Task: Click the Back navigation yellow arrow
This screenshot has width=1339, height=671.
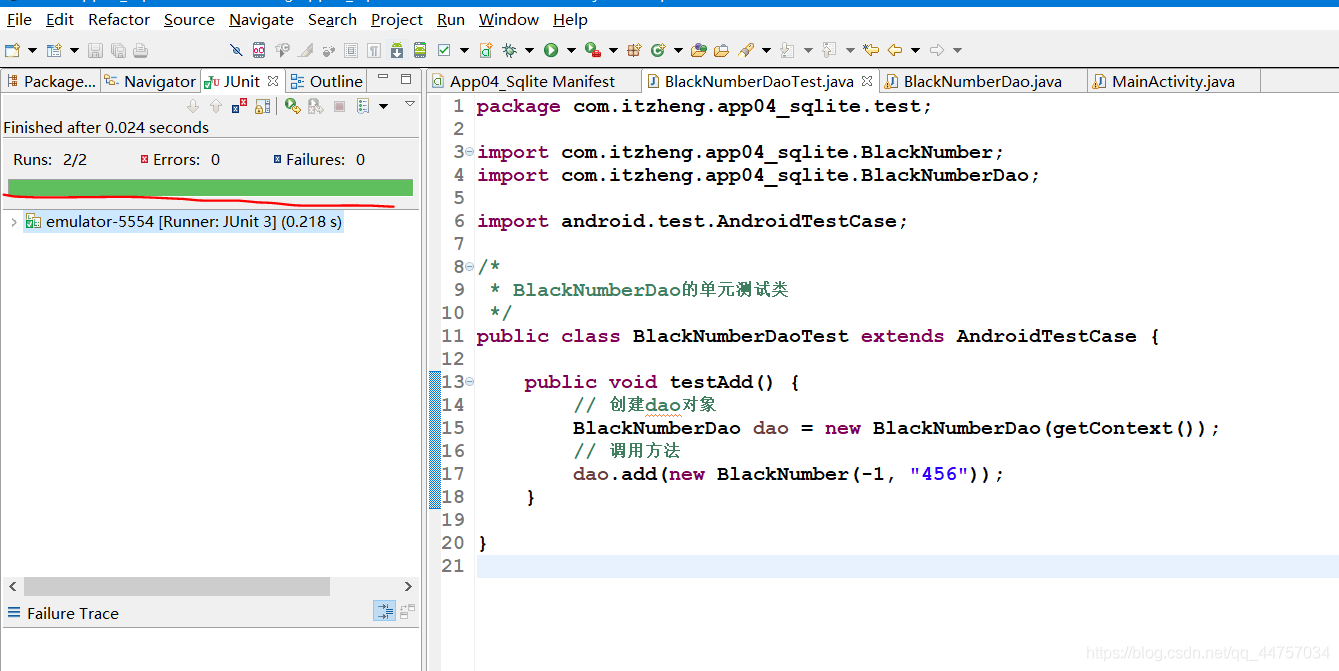Action: [895, 50]
